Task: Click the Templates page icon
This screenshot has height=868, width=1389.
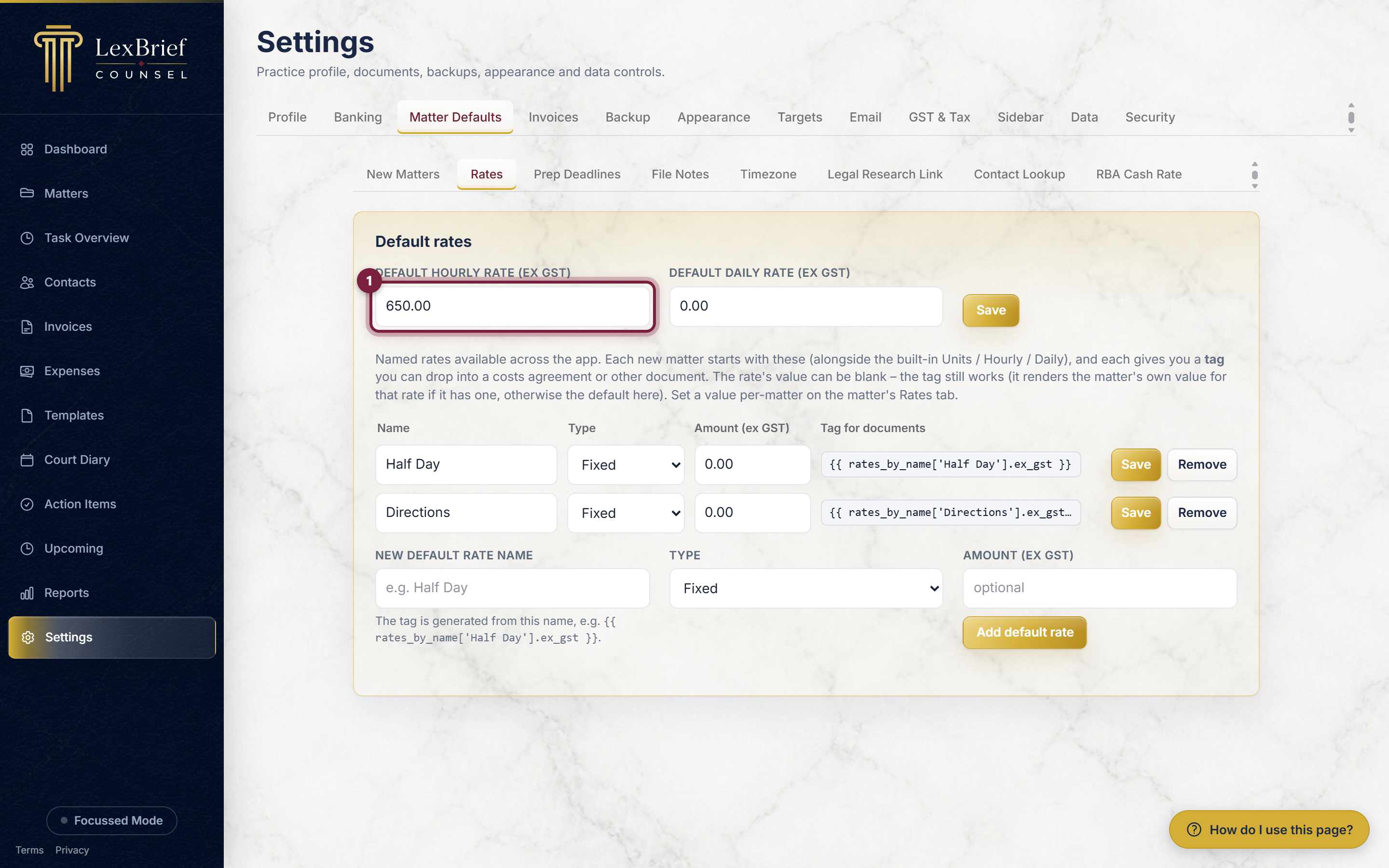Action: coord(27,415)
